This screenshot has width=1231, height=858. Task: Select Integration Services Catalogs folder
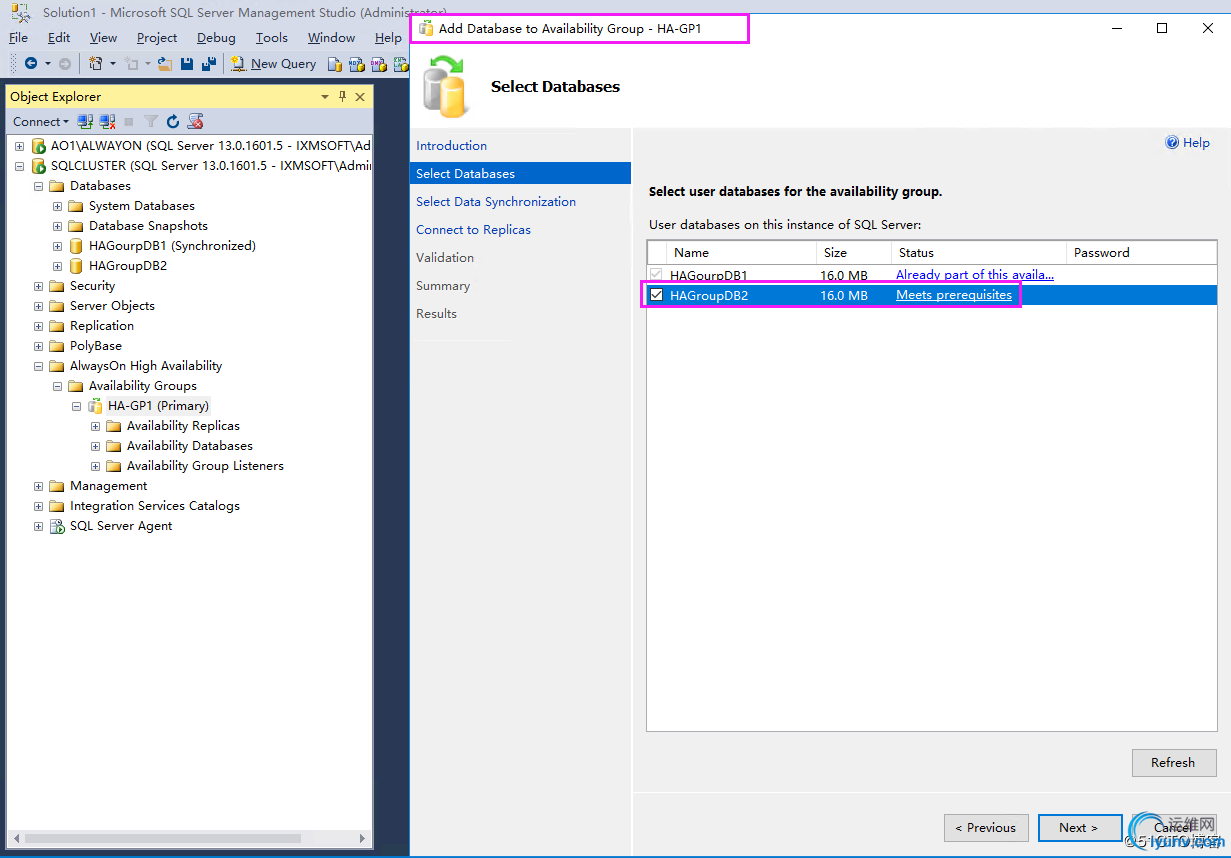(x=154, y=505)
